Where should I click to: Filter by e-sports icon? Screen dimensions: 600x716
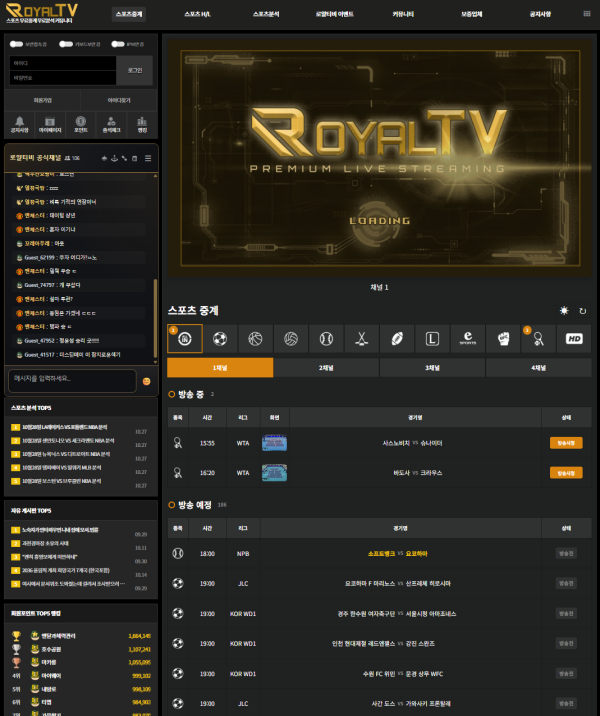point(468,338)
